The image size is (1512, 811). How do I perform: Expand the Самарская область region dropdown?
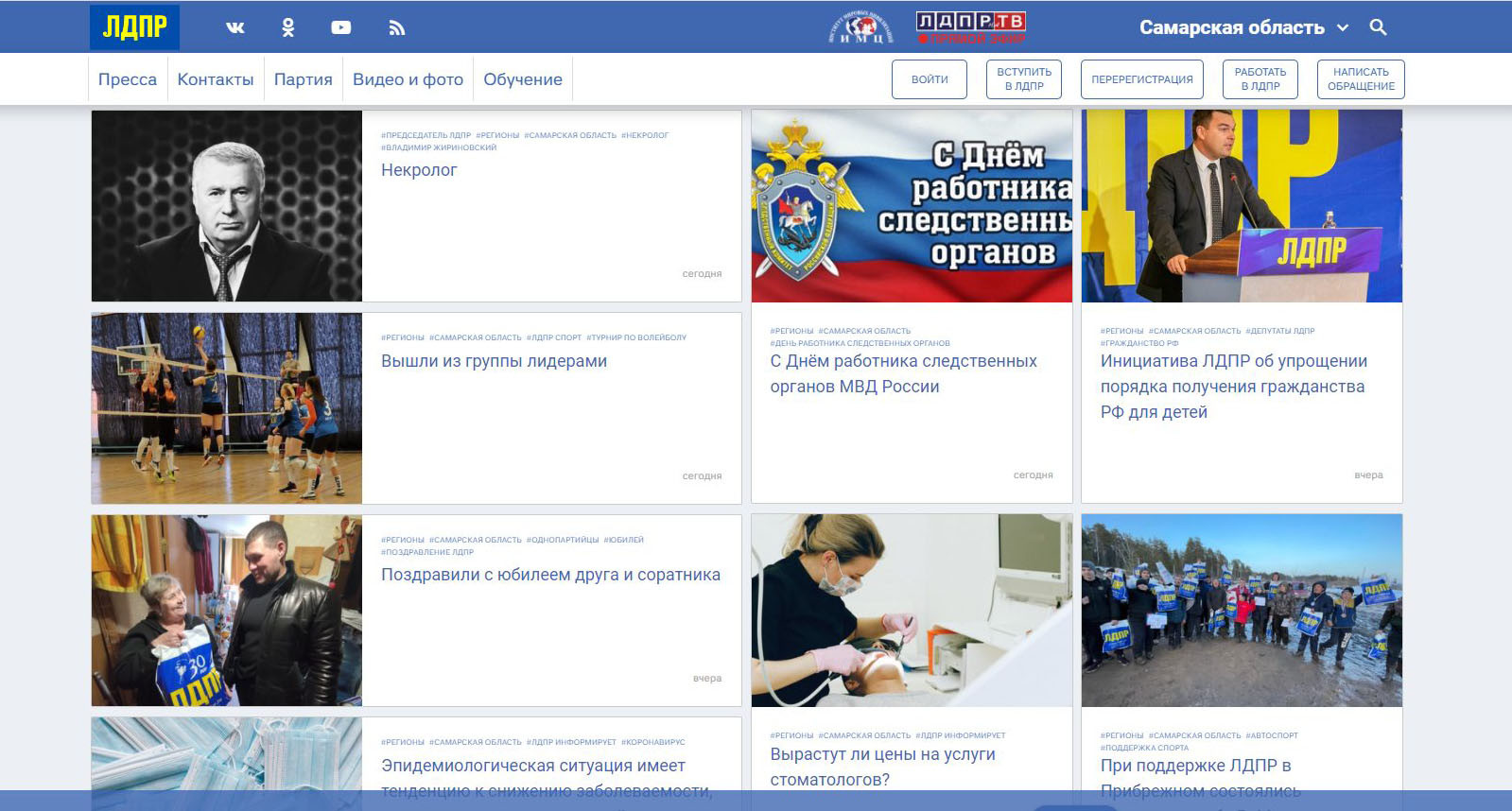coord(1243,27)
